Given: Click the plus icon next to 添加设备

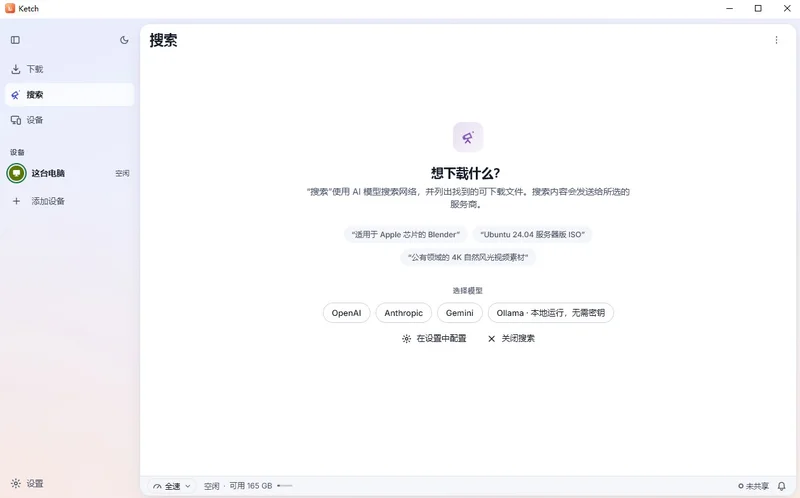Looking at the screenshot, I should [16, 201].
